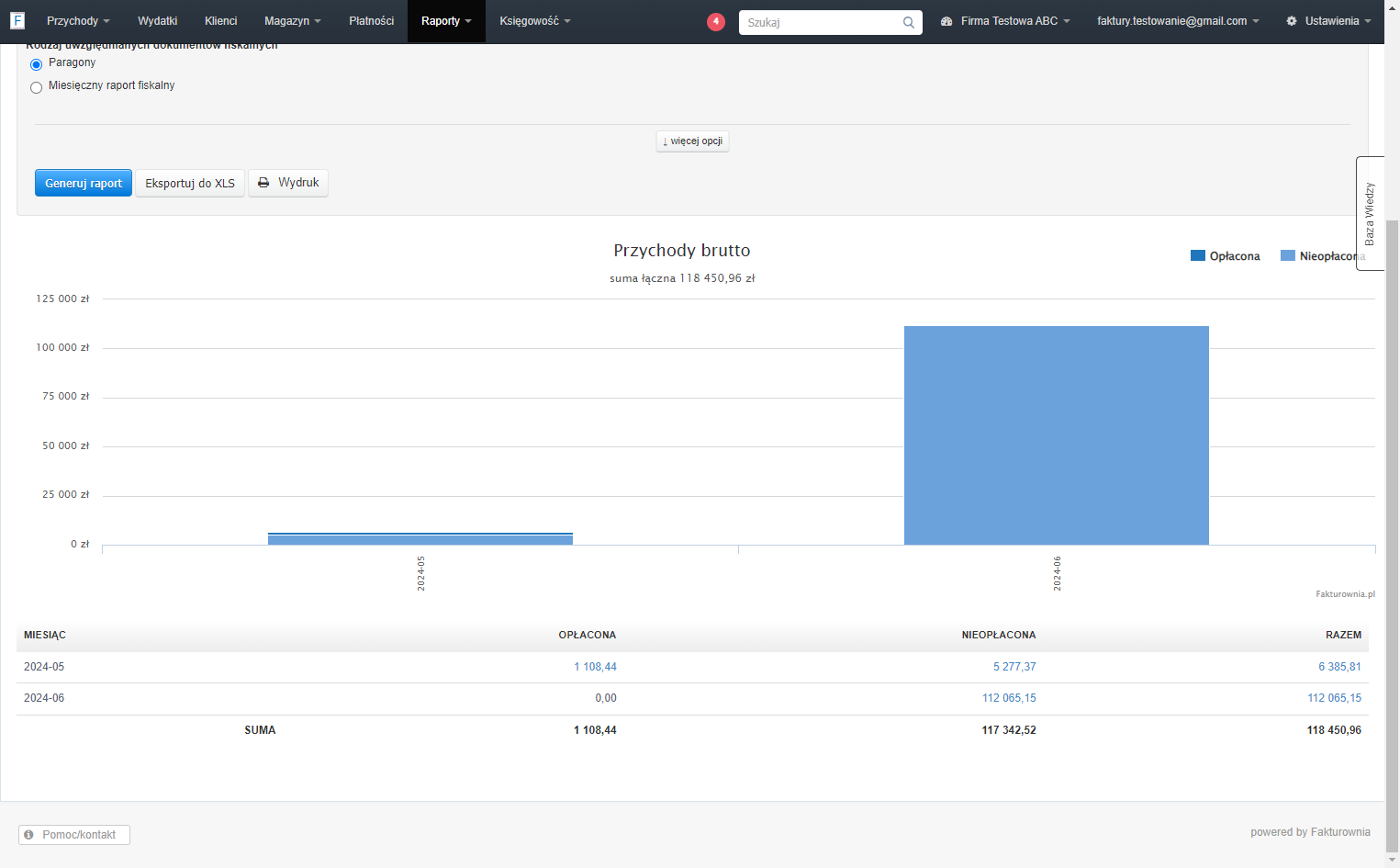Expand the Księgowość menu
The height and width of the screenshot is (868, 1400).
tap(535, 21)
